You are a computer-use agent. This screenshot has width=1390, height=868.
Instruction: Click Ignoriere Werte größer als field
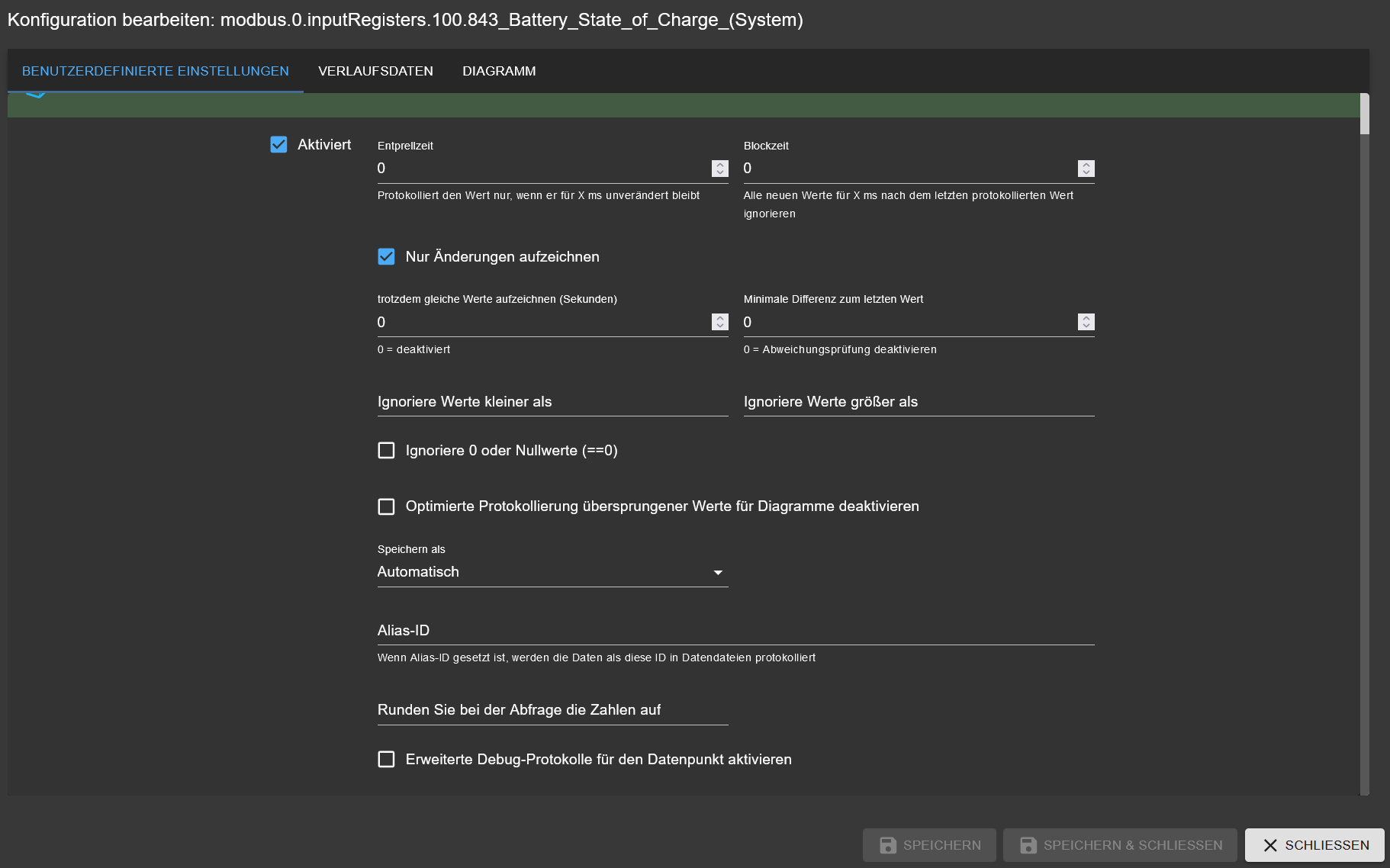tap(919, 402)
